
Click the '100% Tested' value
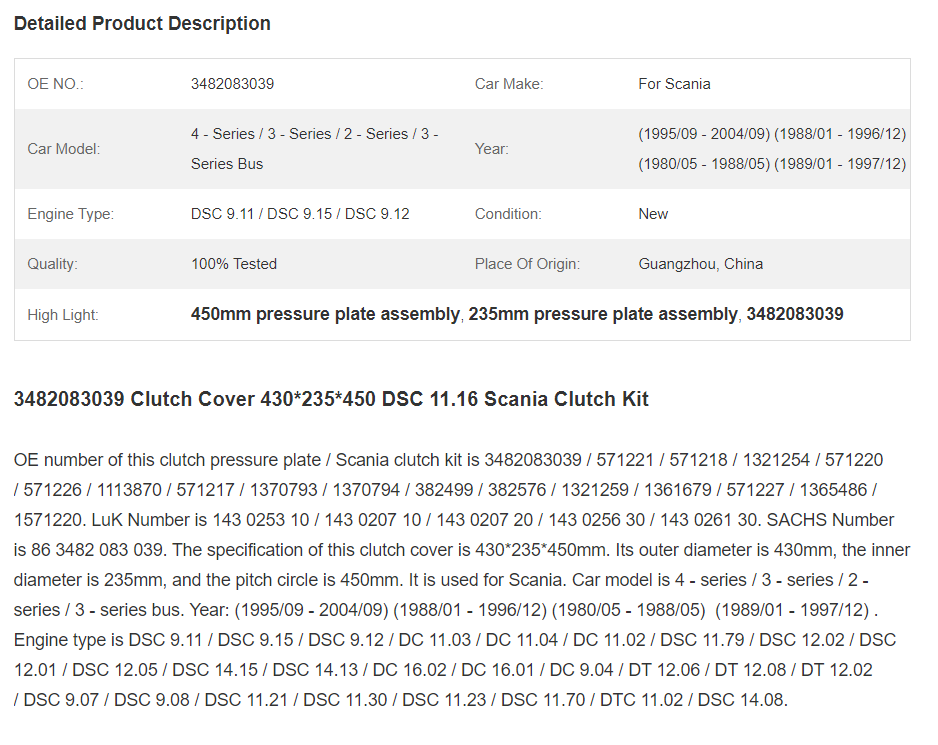click(233, 264)
